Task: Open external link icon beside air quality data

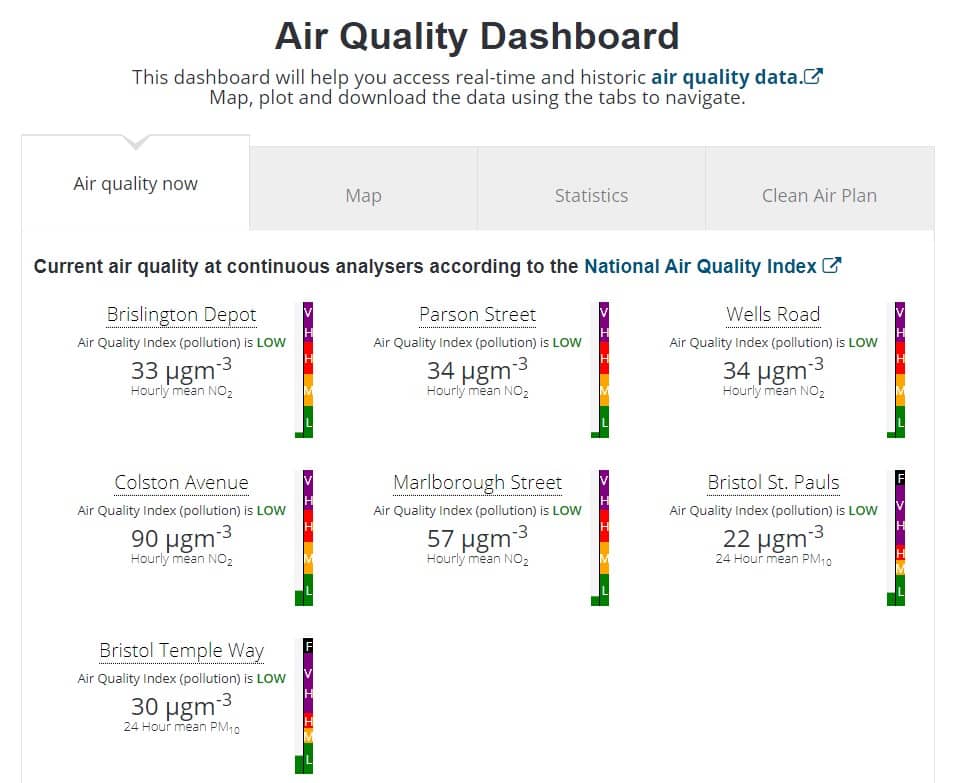Action: click(813, 76)
